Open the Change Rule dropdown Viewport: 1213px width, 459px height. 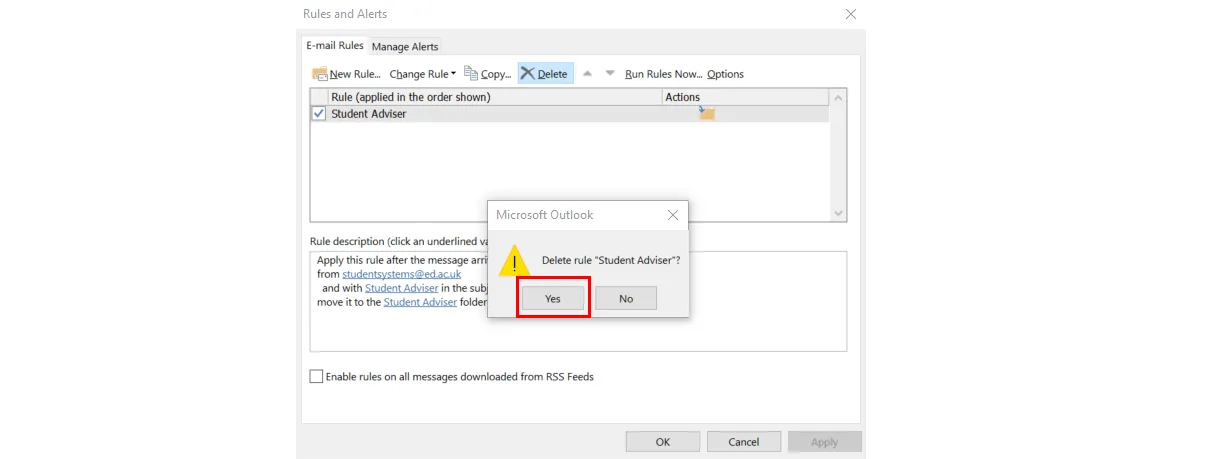tap(422, 74)
